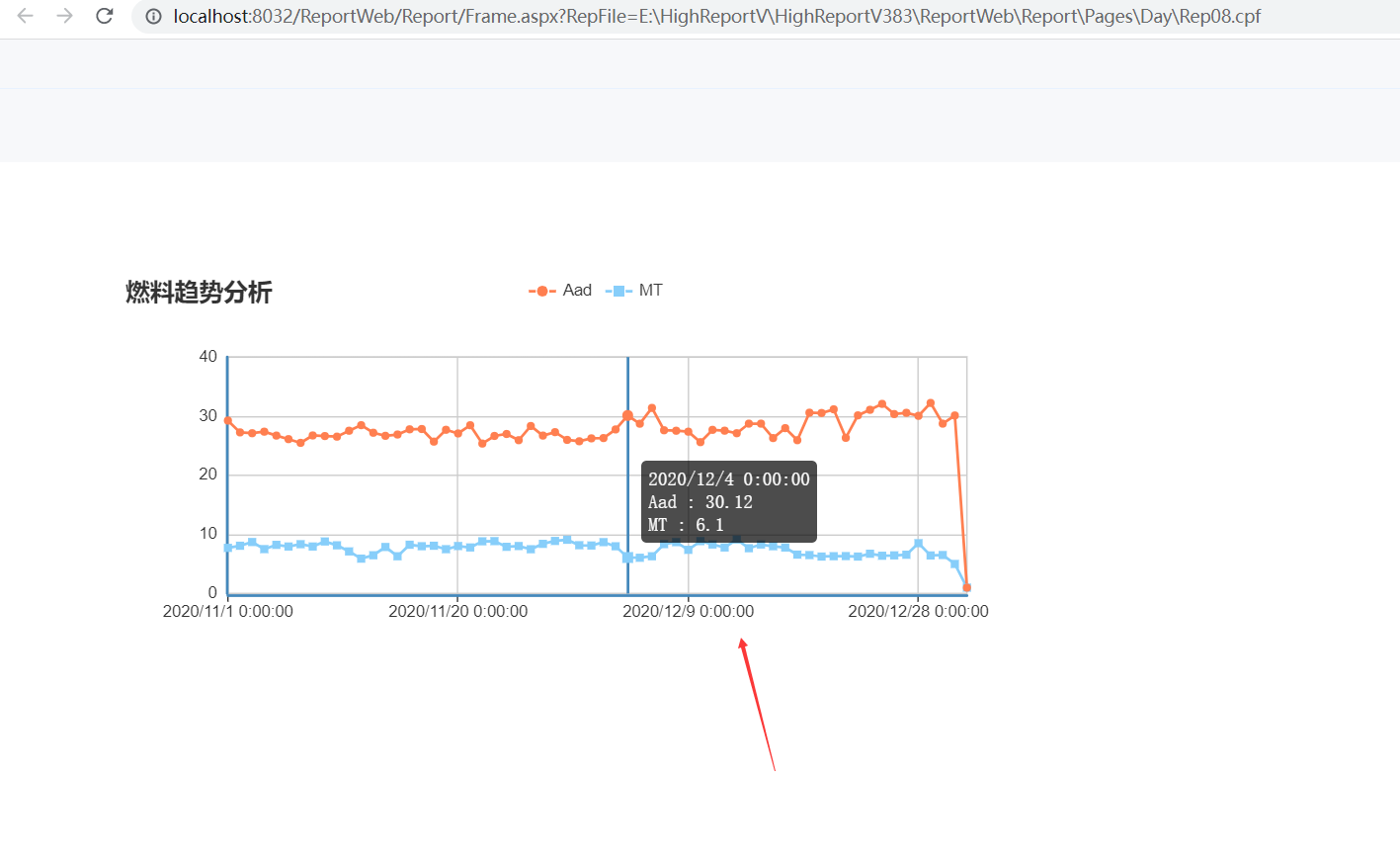Open site information icon in address bar

[x=153, y=16]
